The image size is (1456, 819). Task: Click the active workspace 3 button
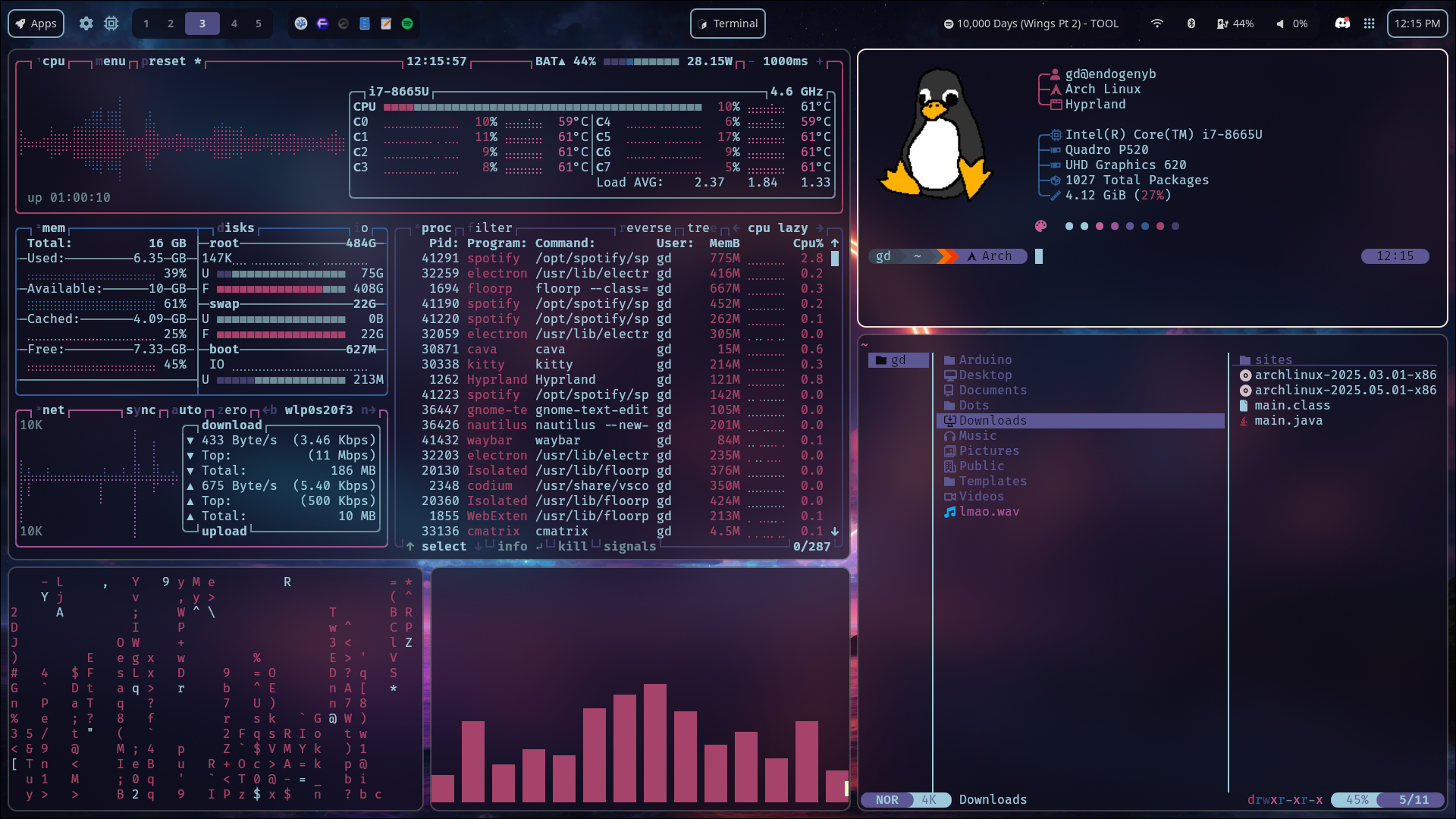pos(202,24)
